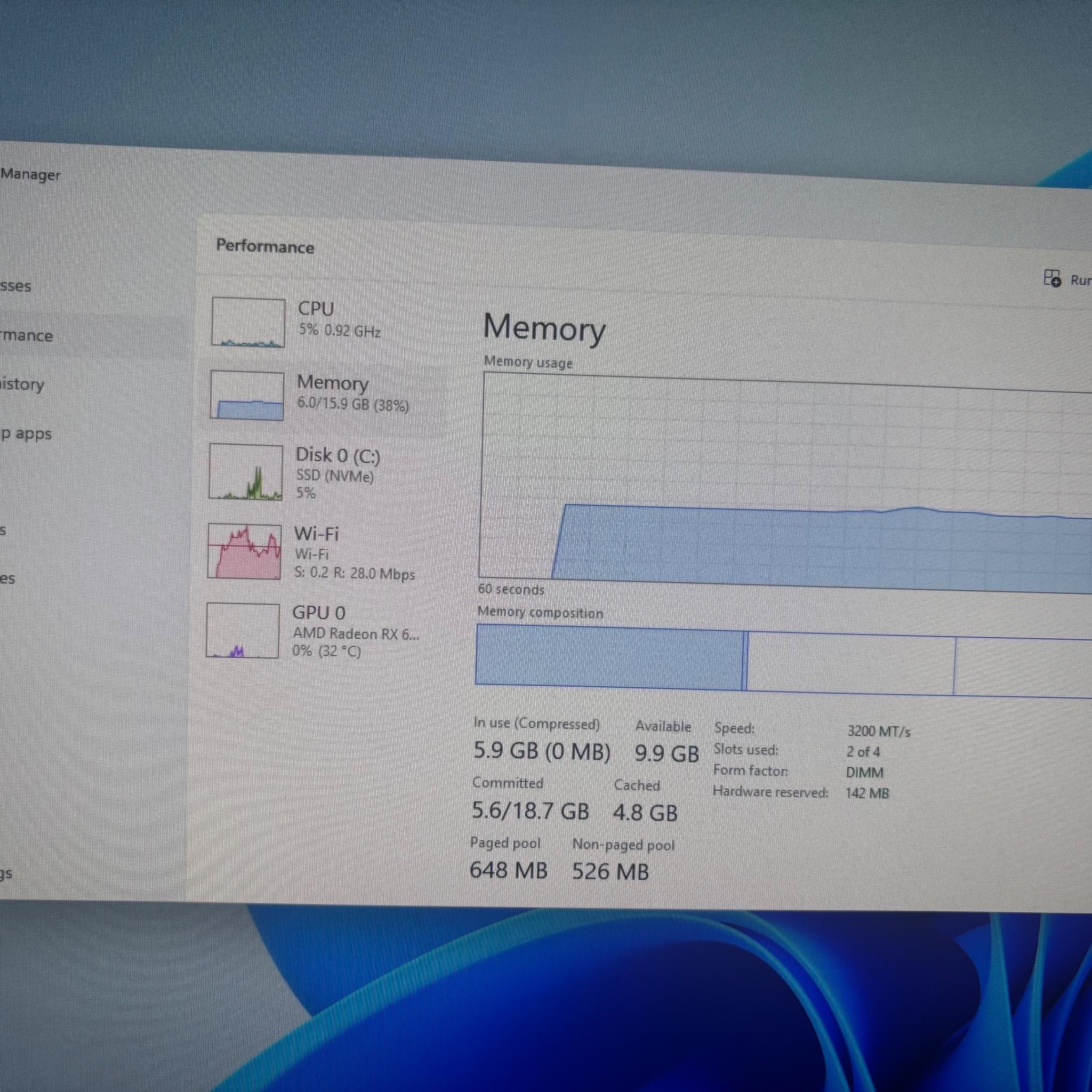The image size is (1092, 1092).
Task: Select the CPU performance graph thumbnail
Action: pyautogui.click(x=248, y=322)
